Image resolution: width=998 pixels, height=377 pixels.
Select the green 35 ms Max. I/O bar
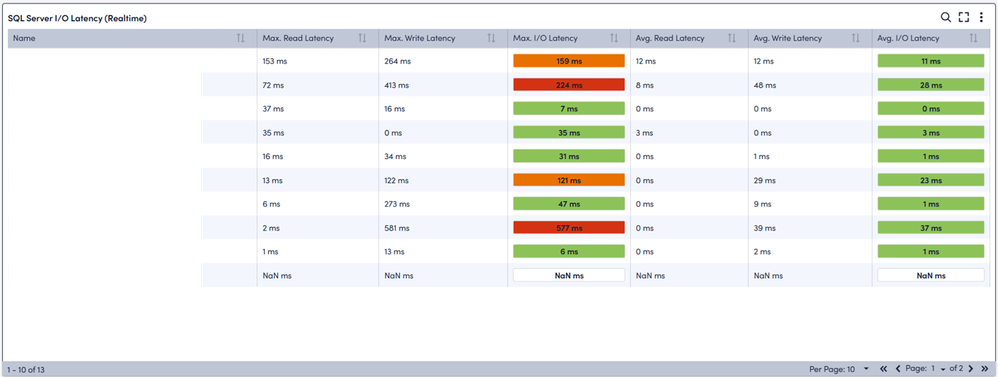568,132
